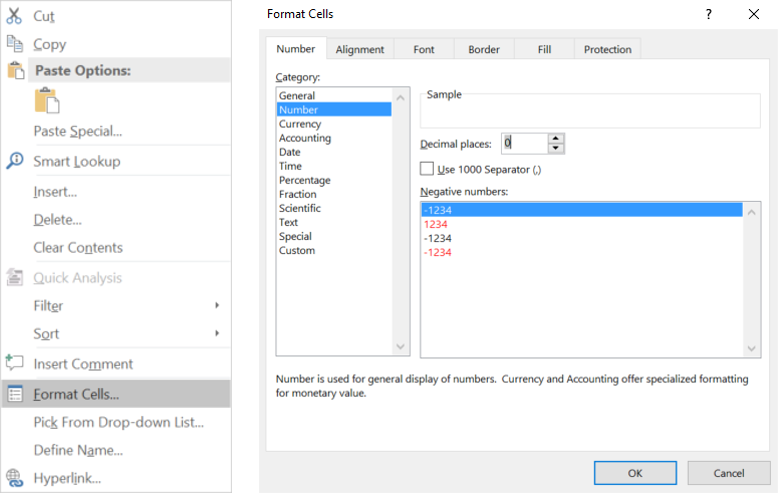Screen dimensions: 778x493
Task: Click the Paste Options clipboard icon in header
Action: click(16, 70)
